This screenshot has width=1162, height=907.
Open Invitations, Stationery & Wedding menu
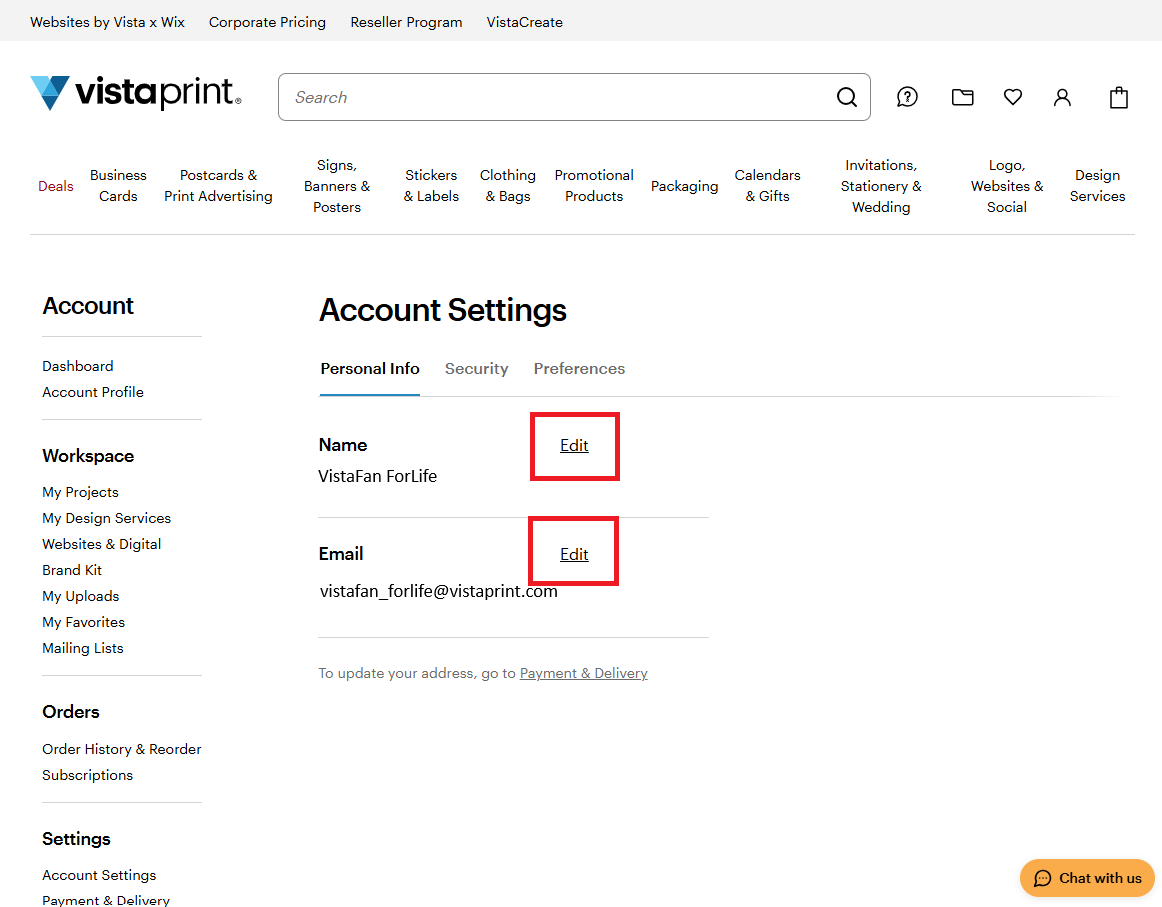pos(881,186)
